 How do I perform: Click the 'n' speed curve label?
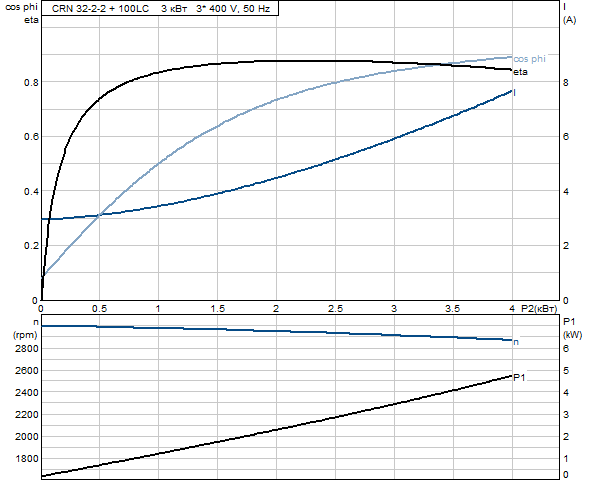[x=516, y=342]
